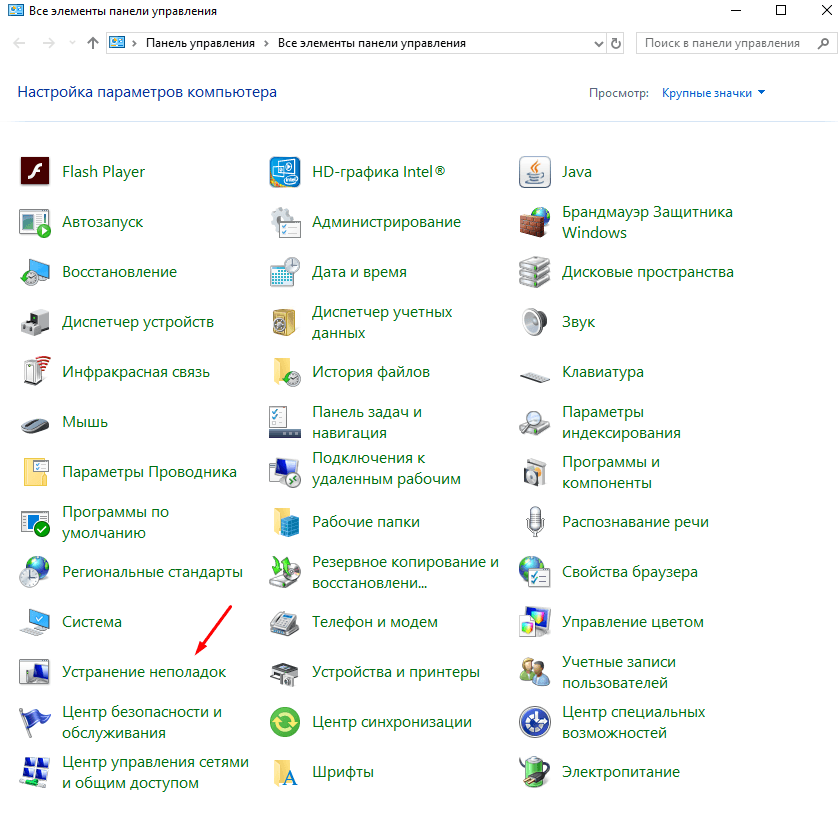Click the Брандмауэр Защитника Windows icon
The image size is (838, 829).
534,222
